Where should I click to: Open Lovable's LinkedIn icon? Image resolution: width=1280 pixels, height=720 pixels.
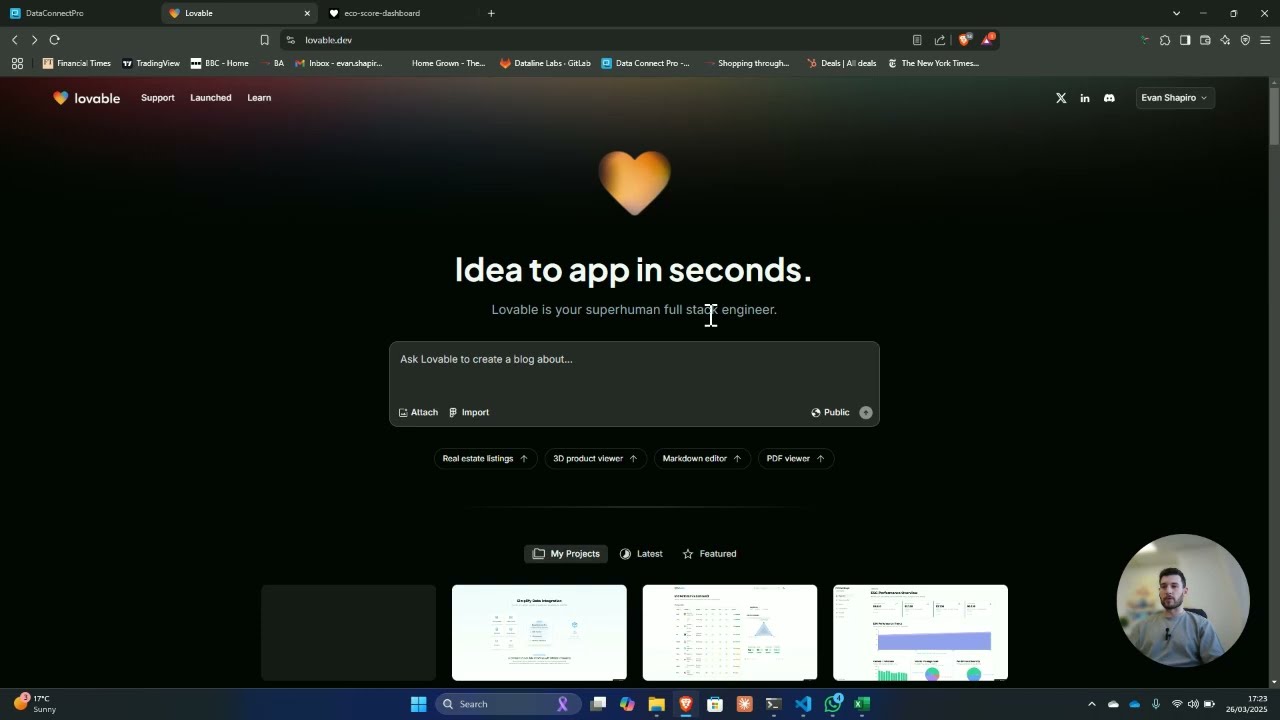point(1085,98)
